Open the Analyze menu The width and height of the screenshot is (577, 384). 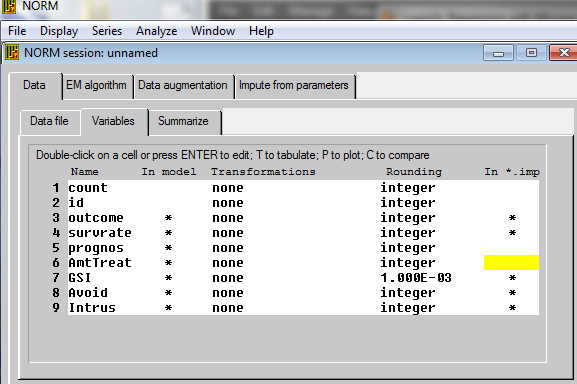pos(156,31)
